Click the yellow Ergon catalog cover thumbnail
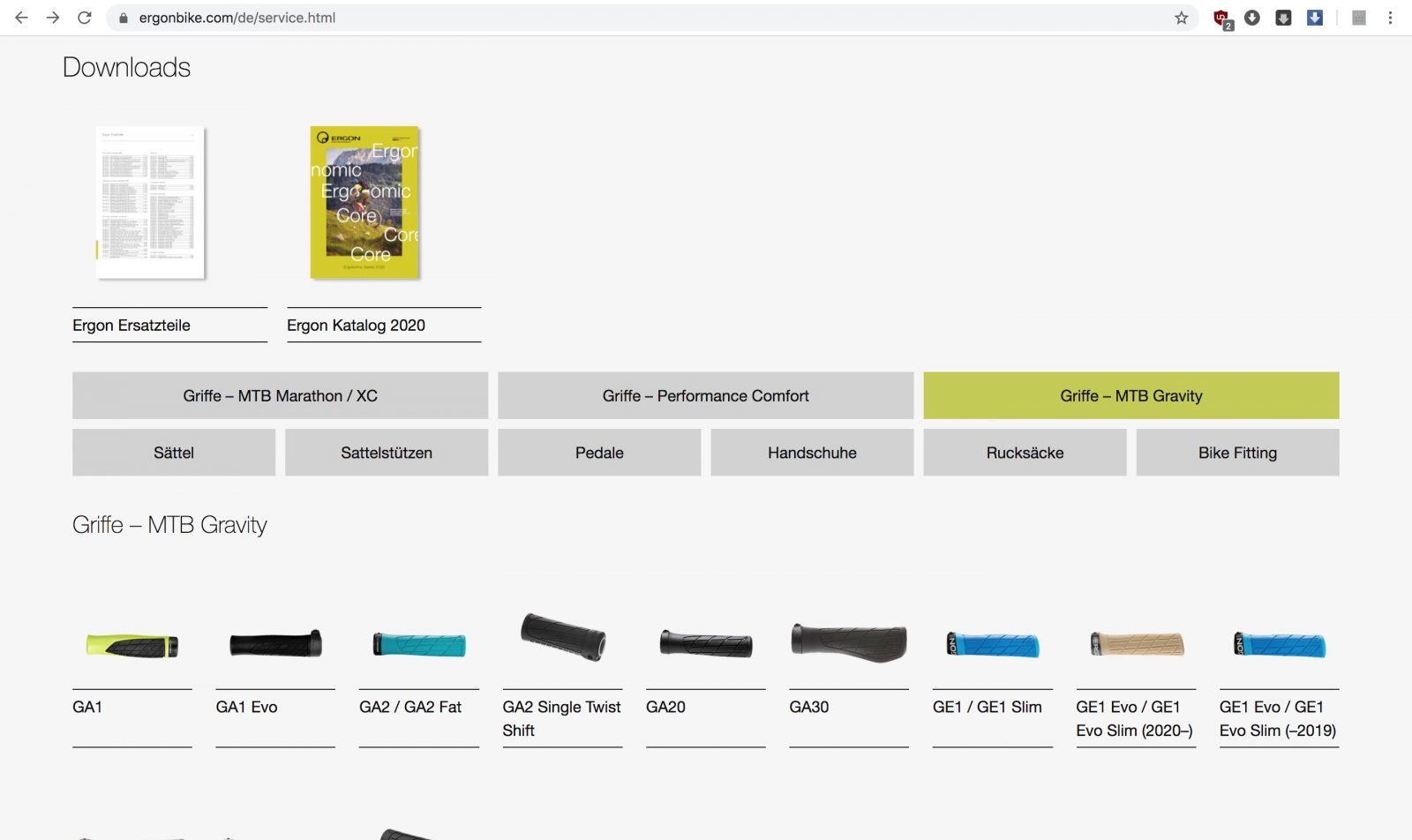The height and width of the screenshot is (840, 1412). pyautogui.click(x=364, y=202)
